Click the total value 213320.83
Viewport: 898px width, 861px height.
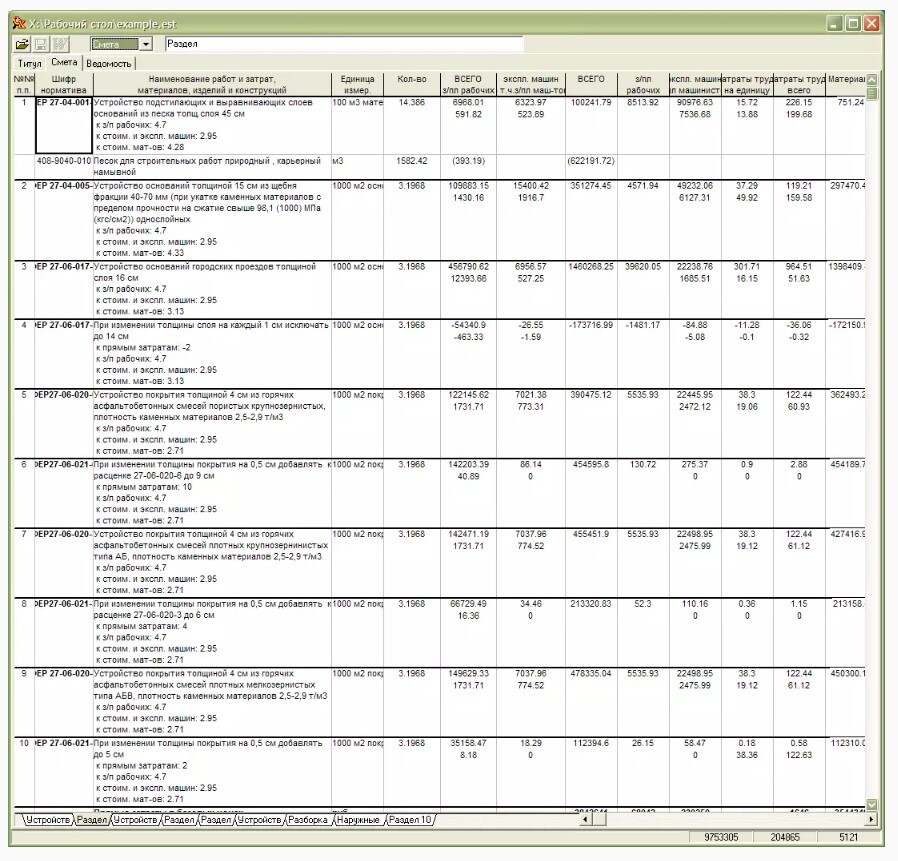(590, 604)
